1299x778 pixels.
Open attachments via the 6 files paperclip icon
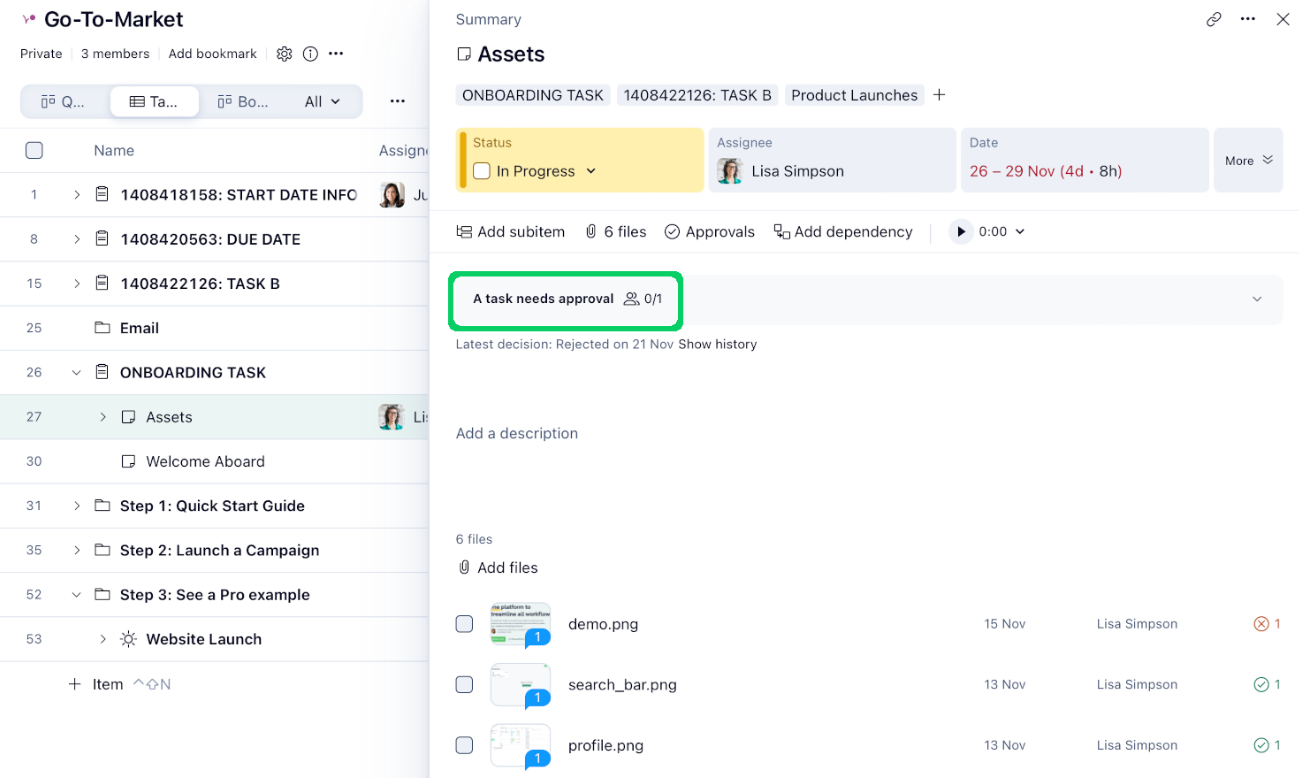point(590,231)
